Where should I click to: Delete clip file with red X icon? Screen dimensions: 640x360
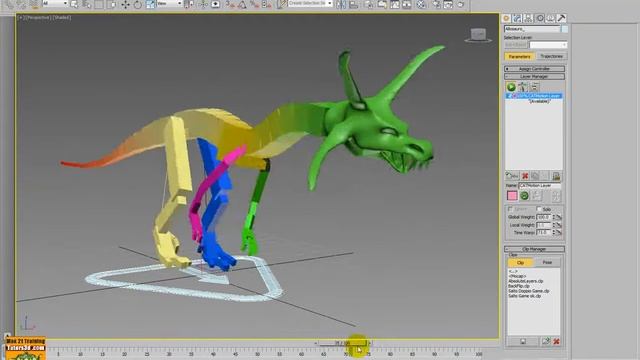pos(556,341)
